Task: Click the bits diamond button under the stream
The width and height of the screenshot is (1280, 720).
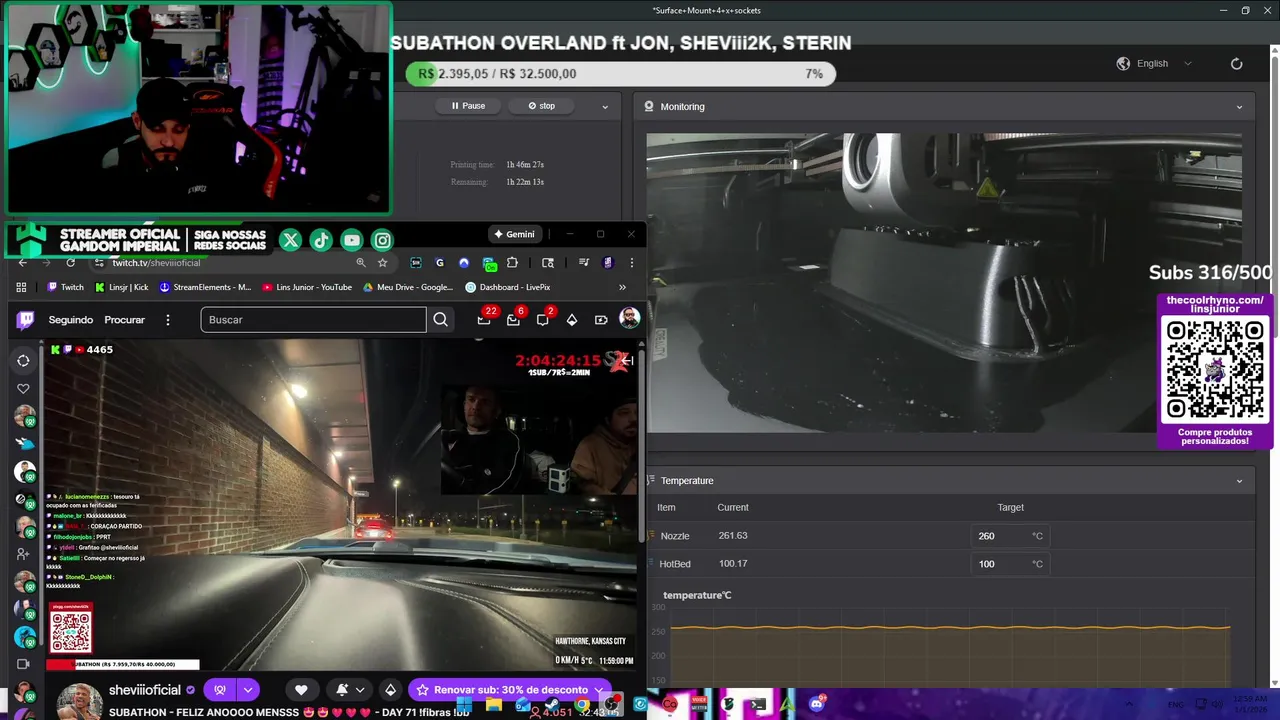Action: pyautogui.click(x=390, y=690)
